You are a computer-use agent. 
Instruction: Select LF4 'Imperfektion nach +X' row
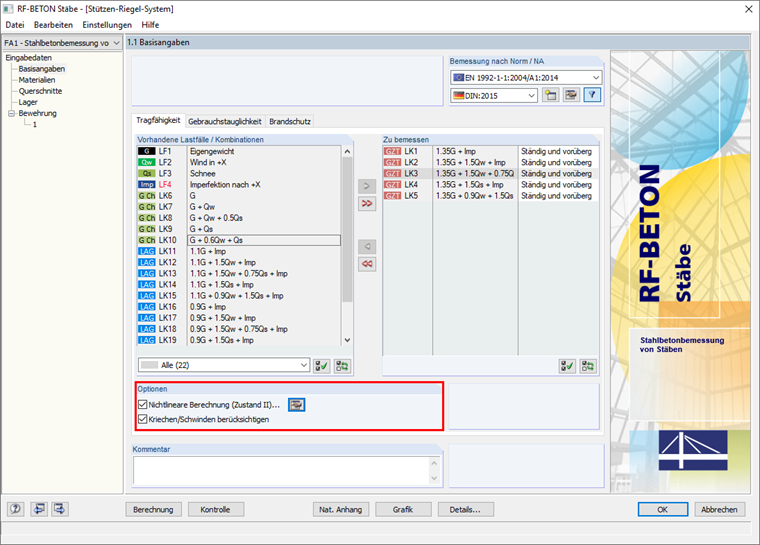click(x=239, y=185)
